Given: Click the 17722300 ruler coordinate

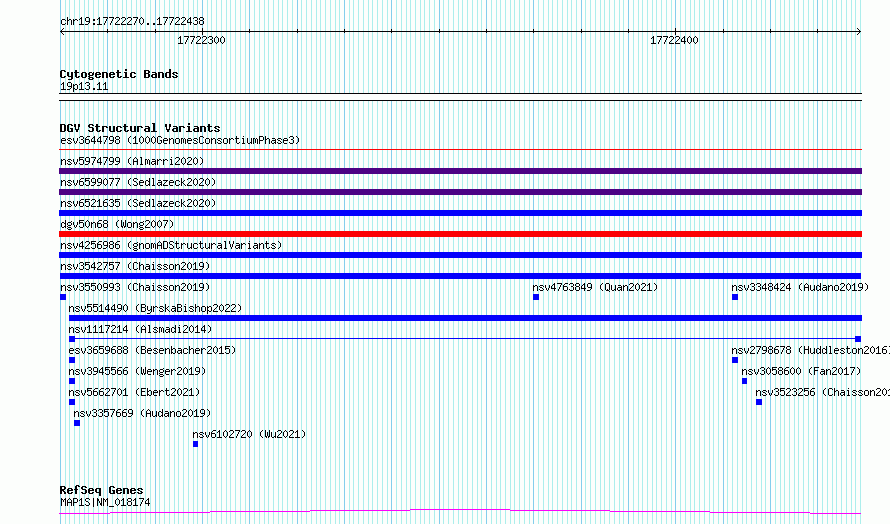Looking at the screenshot, I should [x=201, y=41].
